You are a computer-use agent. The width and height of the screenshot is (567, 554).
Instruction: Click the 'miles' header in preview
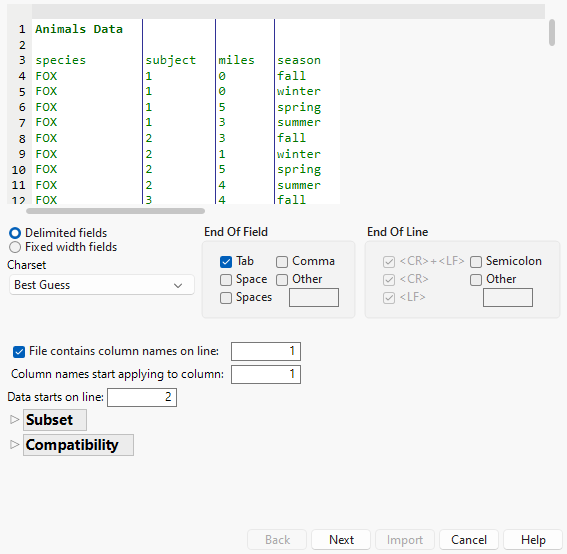[x=236, y=60]
